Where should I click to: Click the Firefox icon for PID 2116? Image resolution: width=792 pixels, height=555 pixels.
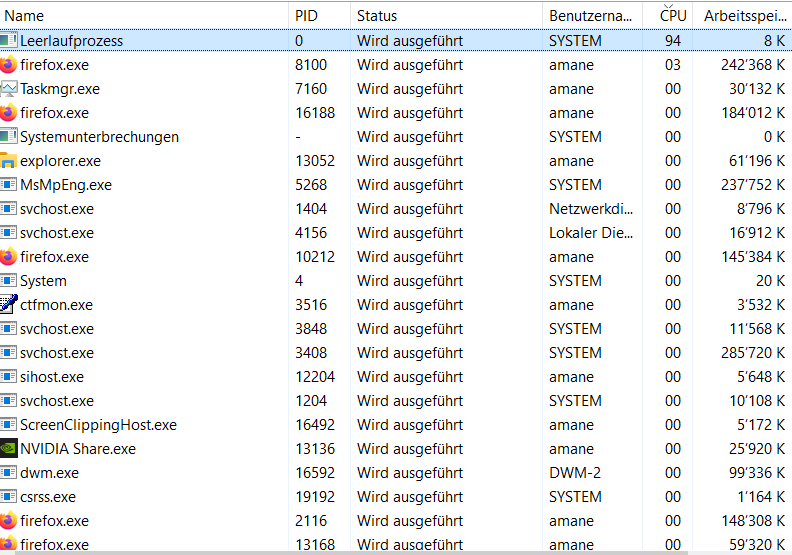9,521
